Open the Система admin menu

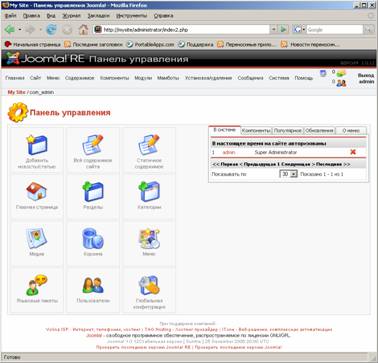tap(279, 78)
